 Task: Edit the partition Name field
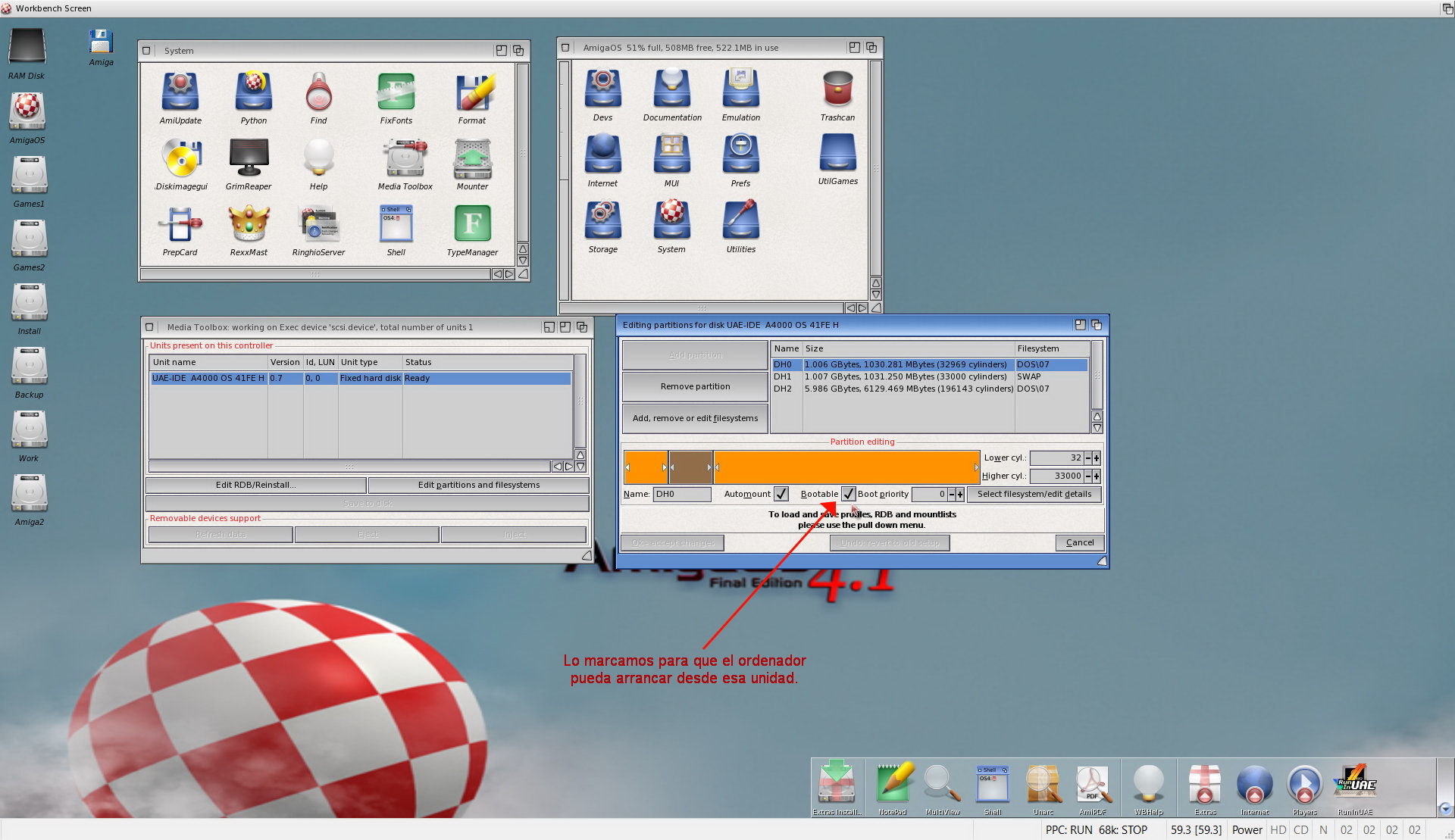tap(682, 494)
